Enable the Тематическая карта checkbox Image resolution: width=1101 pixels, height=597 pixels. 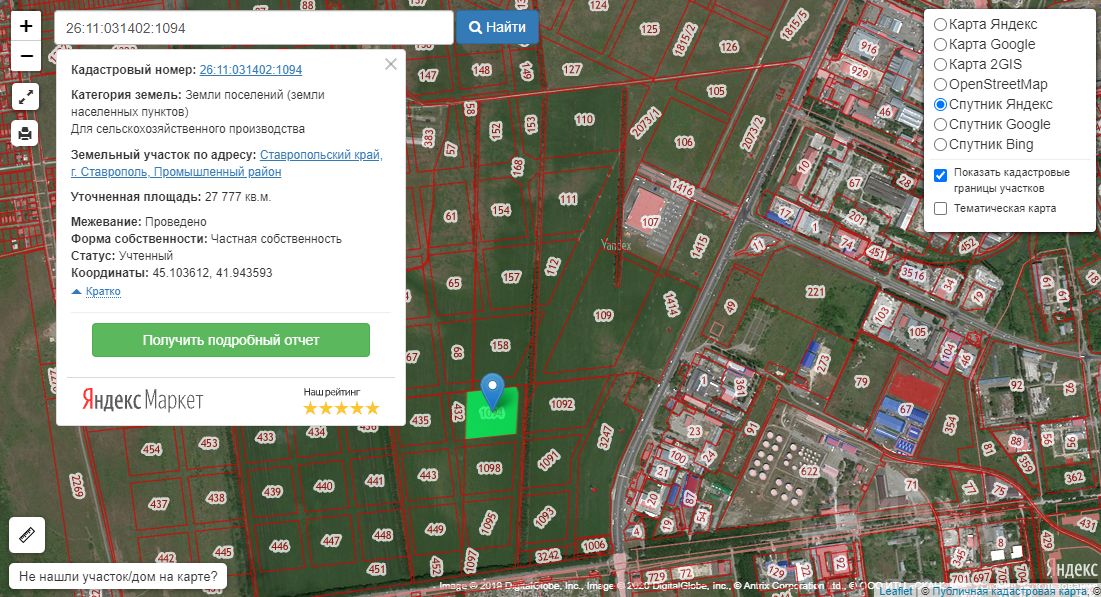click(940, 208)
